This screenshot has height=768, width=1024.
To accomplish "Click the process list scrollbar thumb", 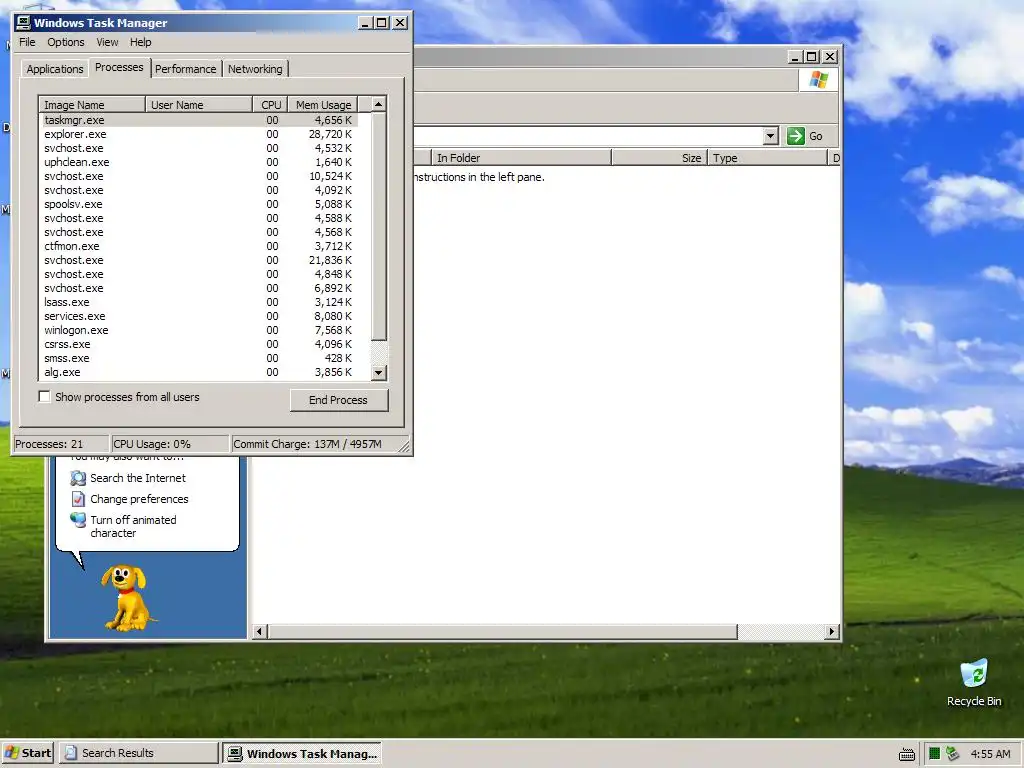I will click(379, 226).
